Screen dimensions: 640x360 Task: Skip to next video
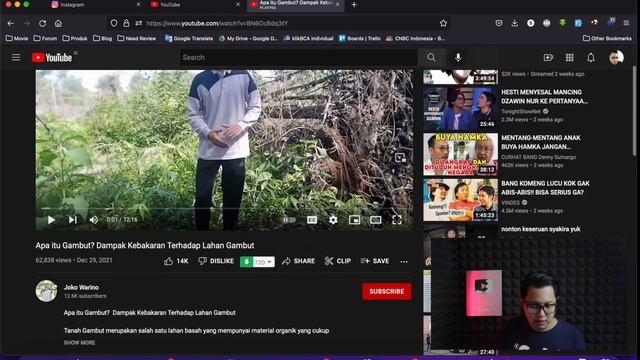[x=73, y=220]
